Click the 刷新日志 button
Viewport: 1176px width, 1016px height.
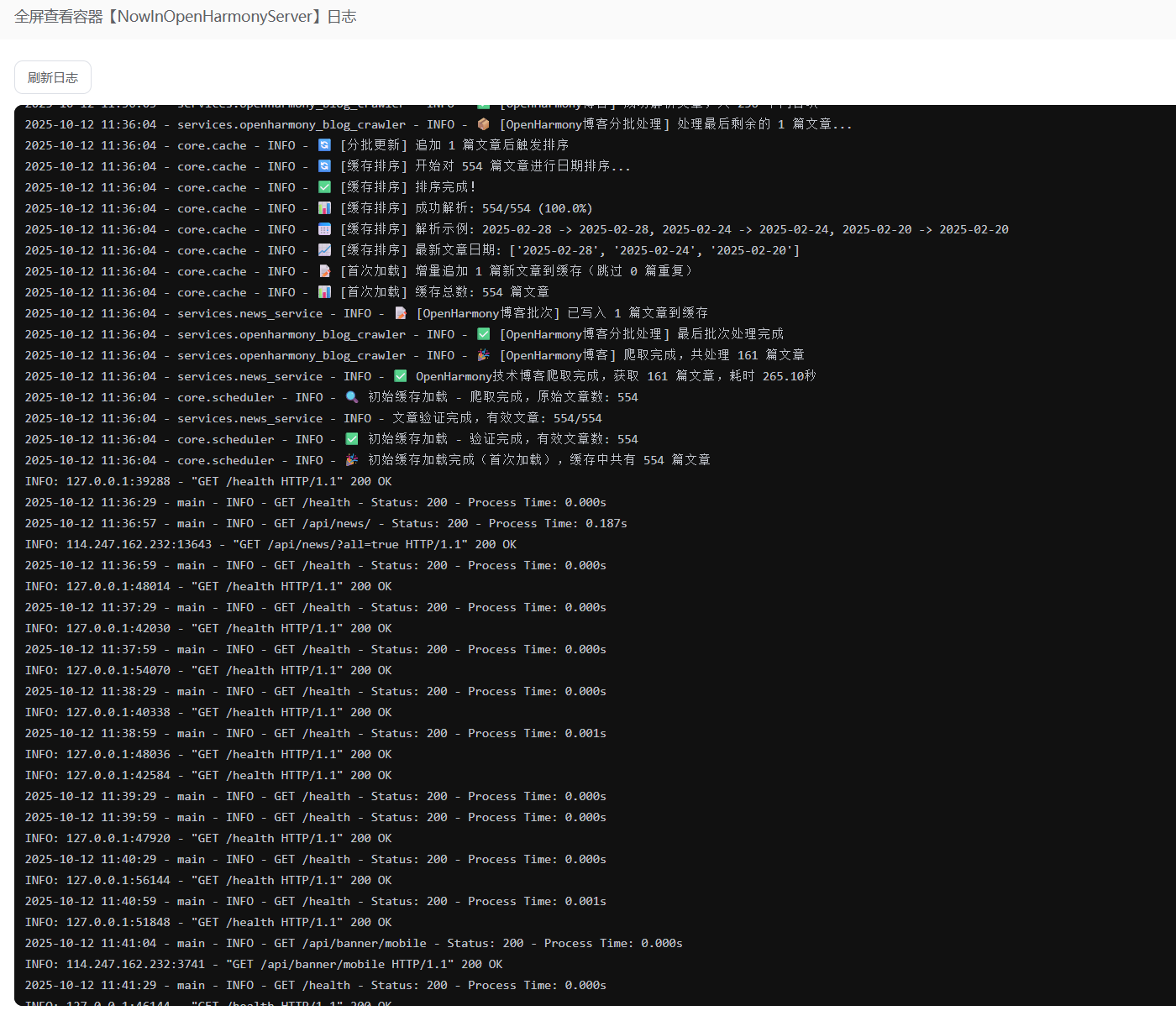coord(52,77)
